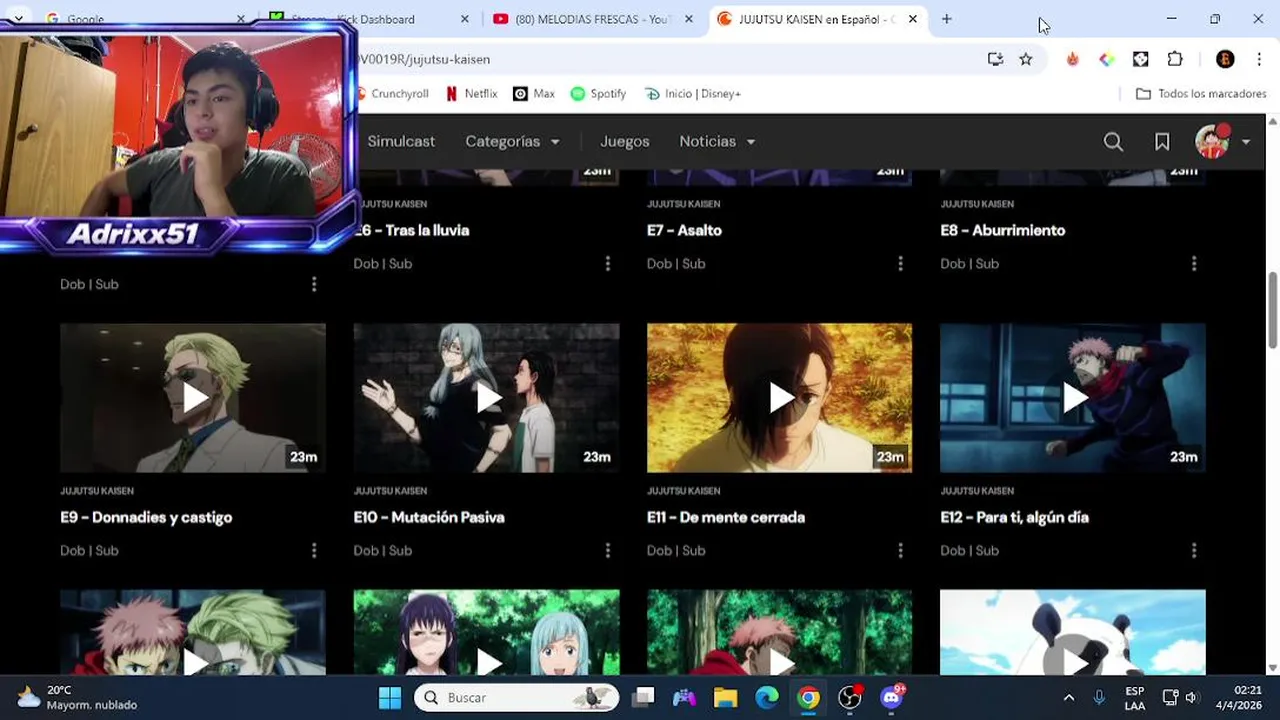Screen dimensions: 1280x720
Task: Open Microsoft Edge from the taskbar
Action: (x=767, y=697)
